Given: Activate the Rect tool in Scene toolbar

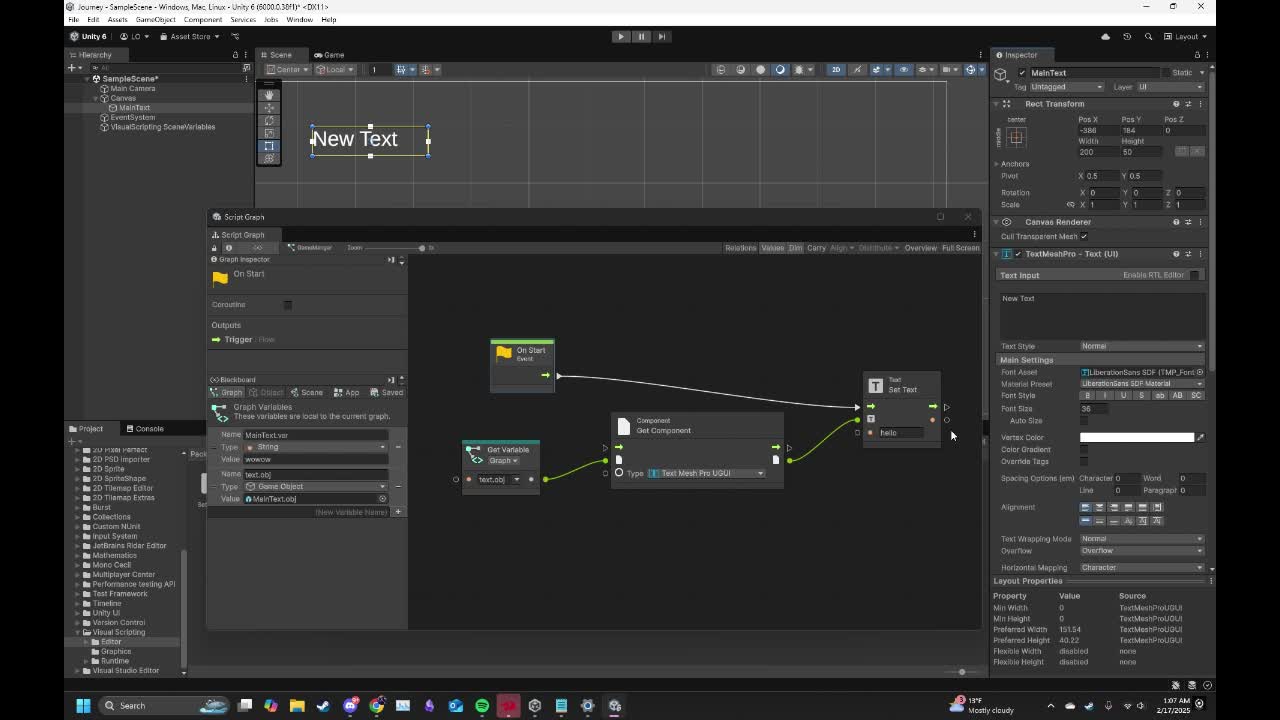Looking at the screenshot, I should click(268, 146).
